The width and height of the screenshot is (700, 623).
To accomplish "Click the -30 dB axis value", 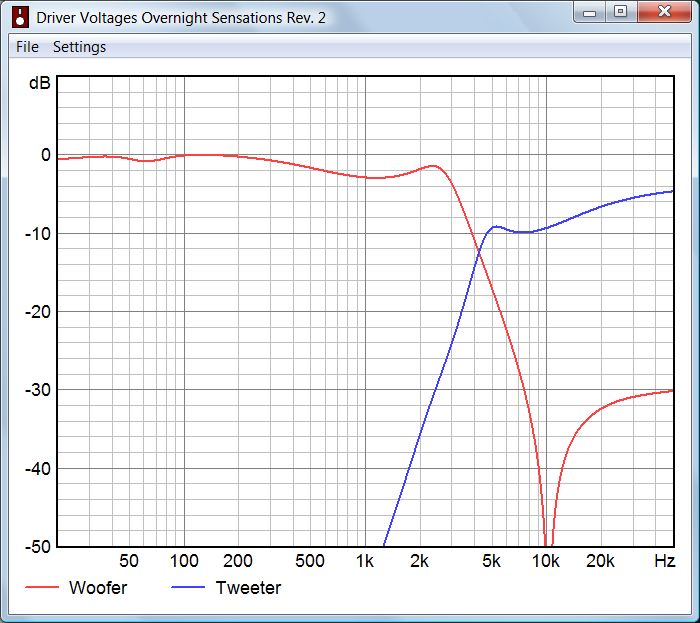I will tap(38, 390).
